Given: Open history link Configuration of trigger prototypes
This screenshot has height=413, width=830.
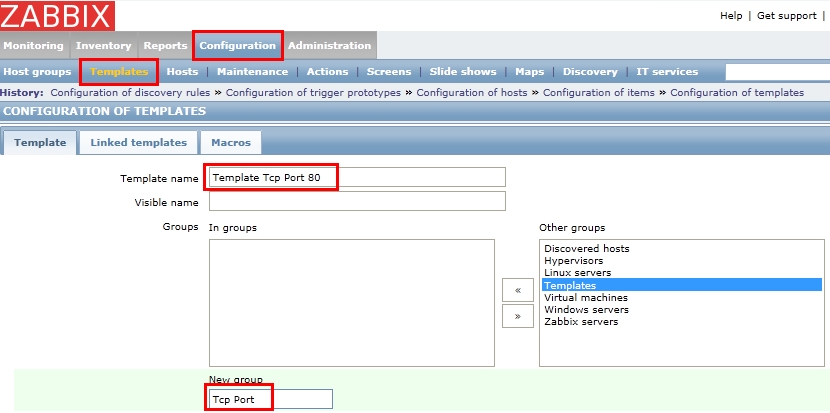Looking at the screenshot, I should pyautogui.click(x=313, y=93).
